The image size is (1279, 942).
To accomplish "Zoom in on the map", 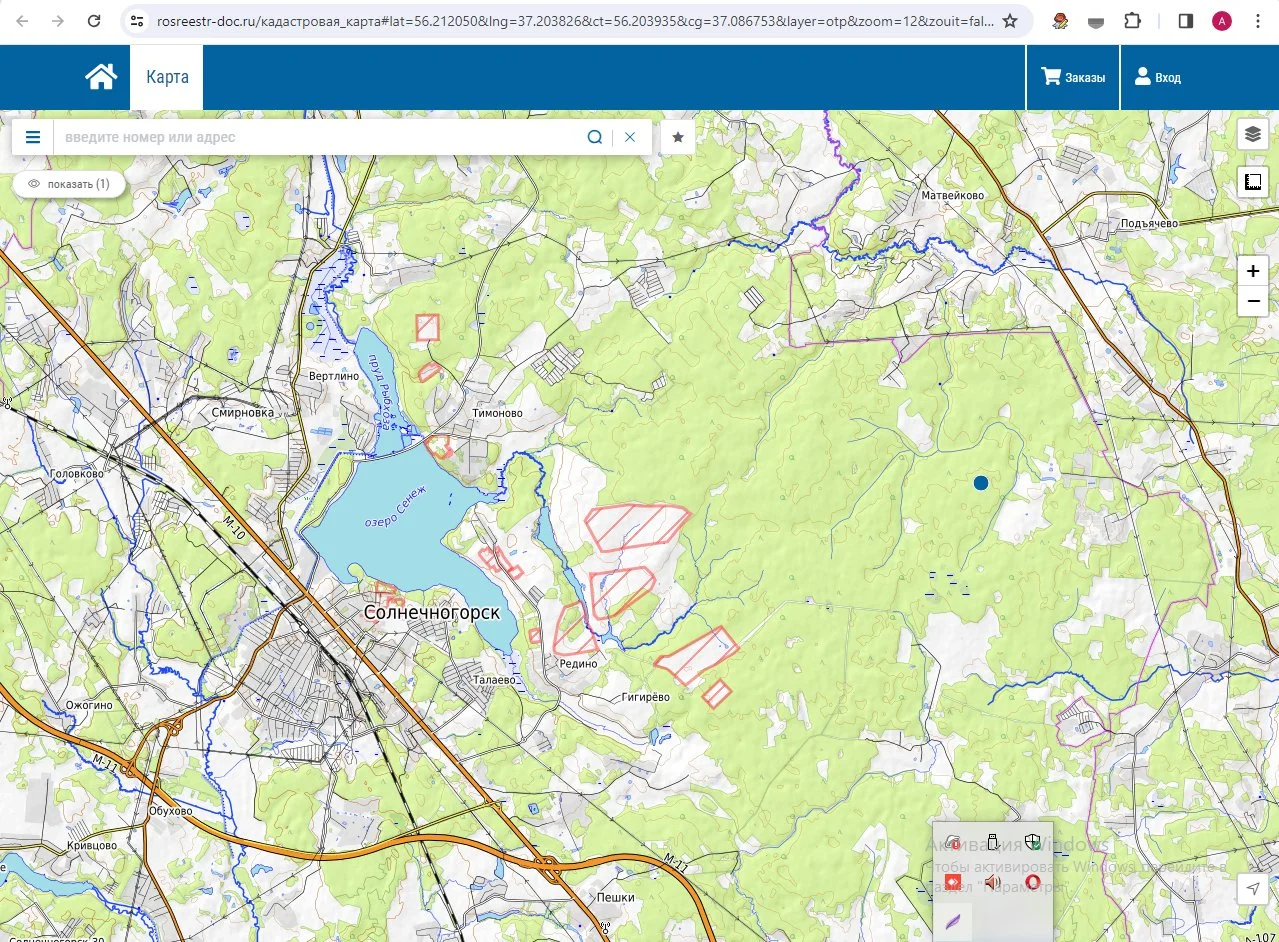I will point(1252,271).
